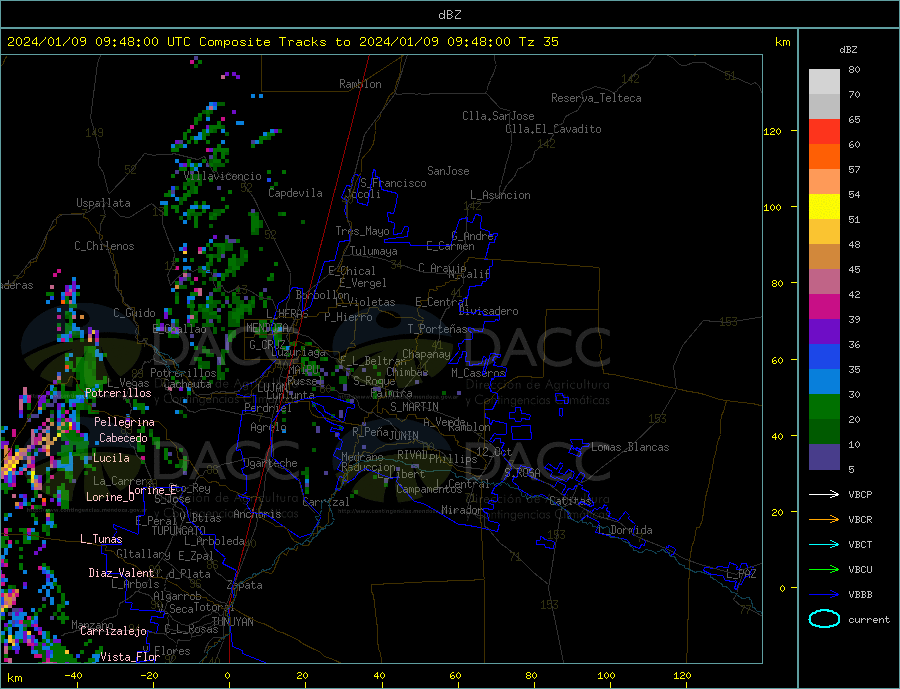Click the 120 tick on vertical km axis
The image size is (900, 689).
tap(772, 131)
